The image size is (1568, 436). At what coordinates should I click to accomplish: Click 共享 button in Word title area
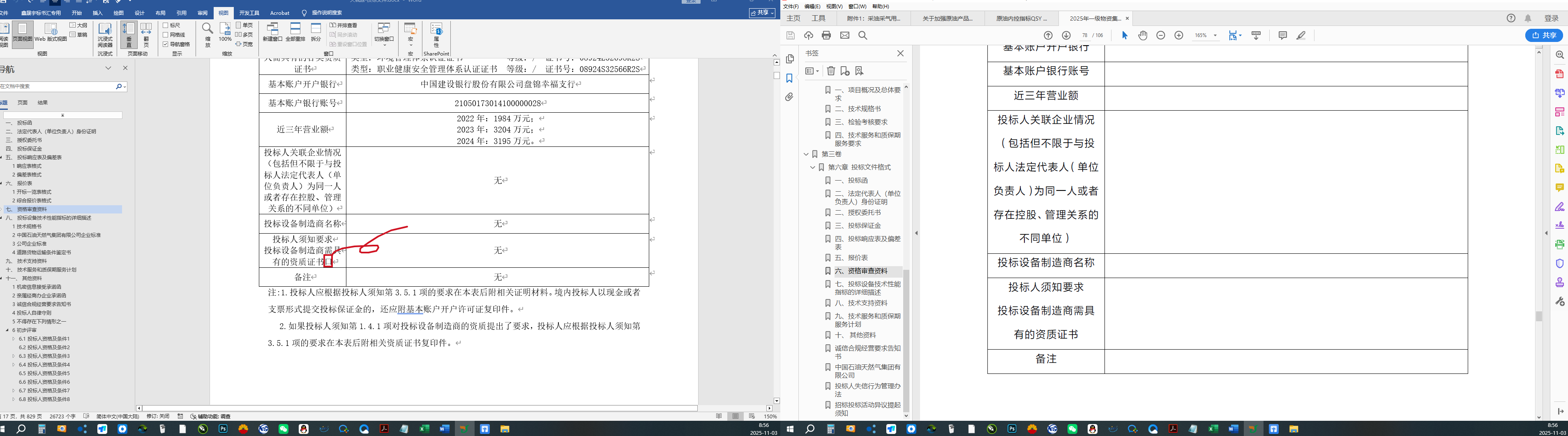(762, 13)
